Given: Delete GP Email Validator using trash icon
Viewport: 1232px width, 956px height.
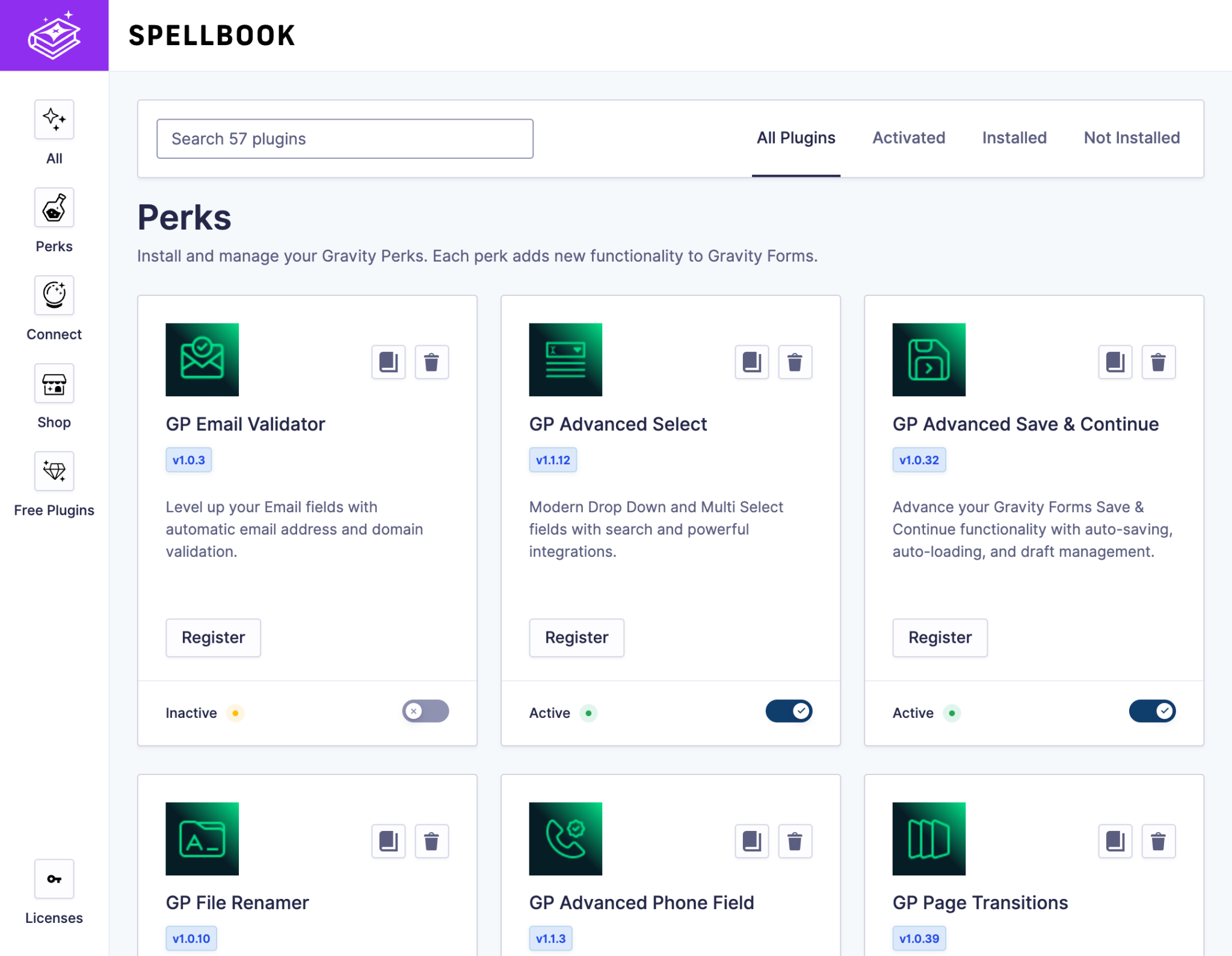Looking at the screenshot, I should tap(431, 362).
